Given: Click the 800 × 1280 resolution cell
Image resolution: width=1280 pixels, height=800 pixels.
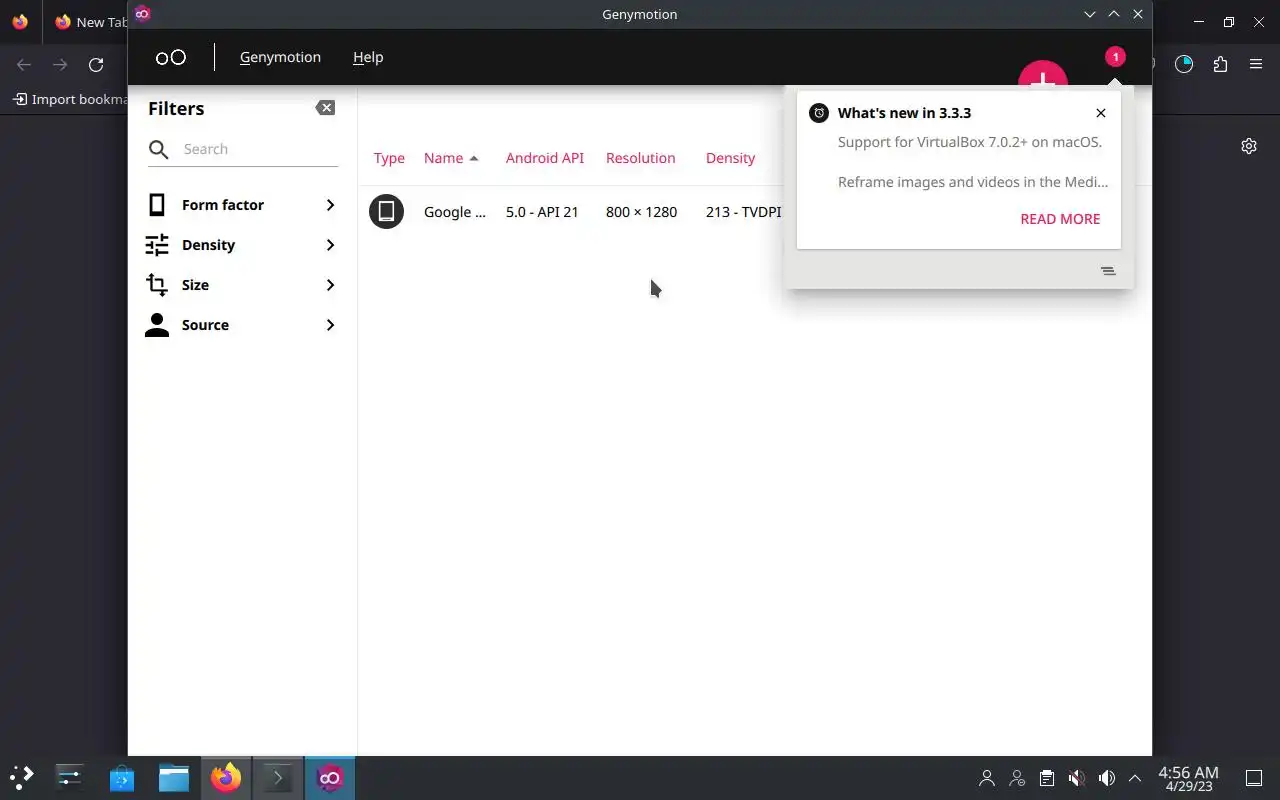Looking at the screenshot, I should tap(642, 212).
